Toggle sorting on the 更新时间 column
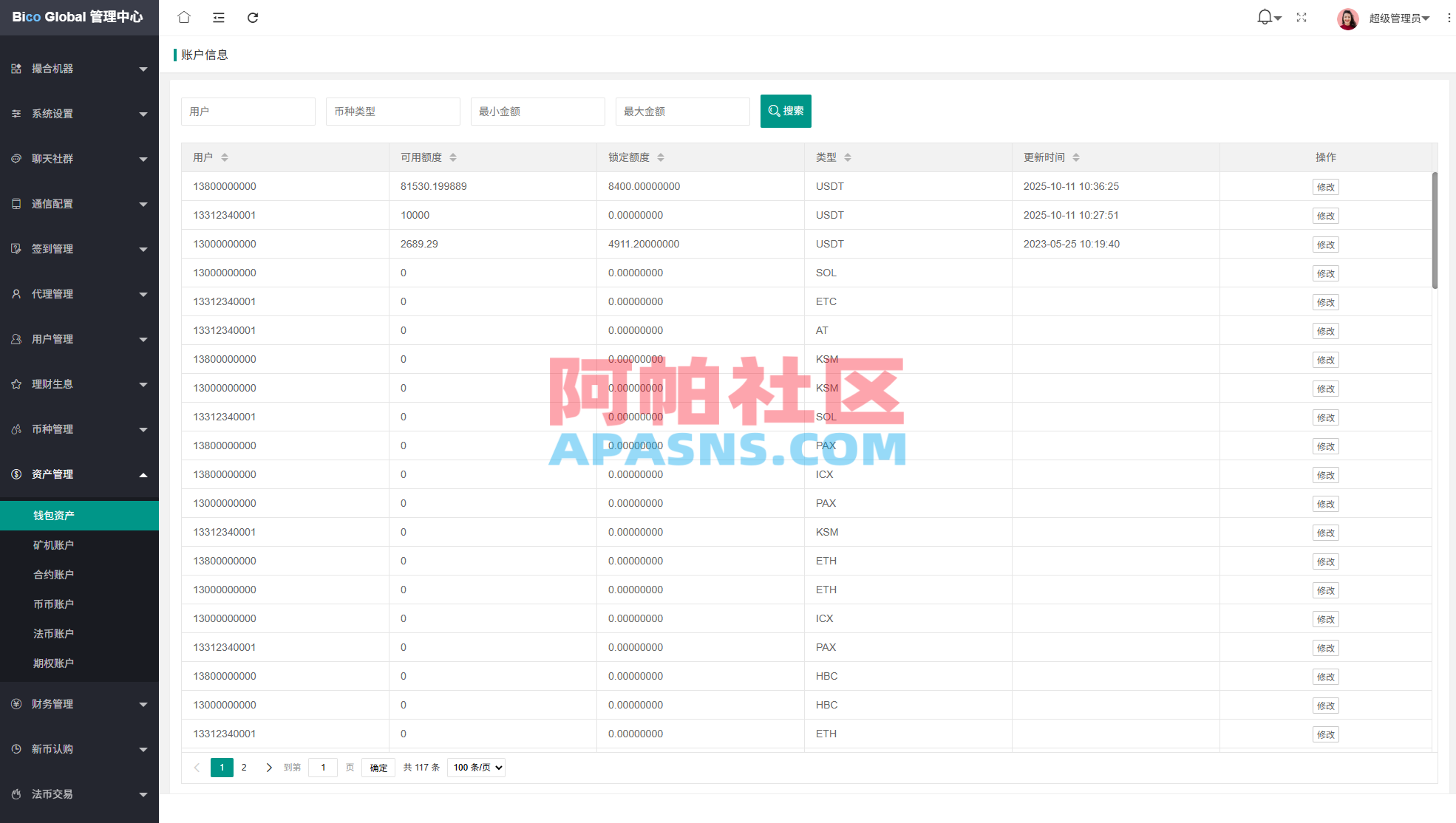This screenshot has width=1456, height=823. [x=1076, y=157]
